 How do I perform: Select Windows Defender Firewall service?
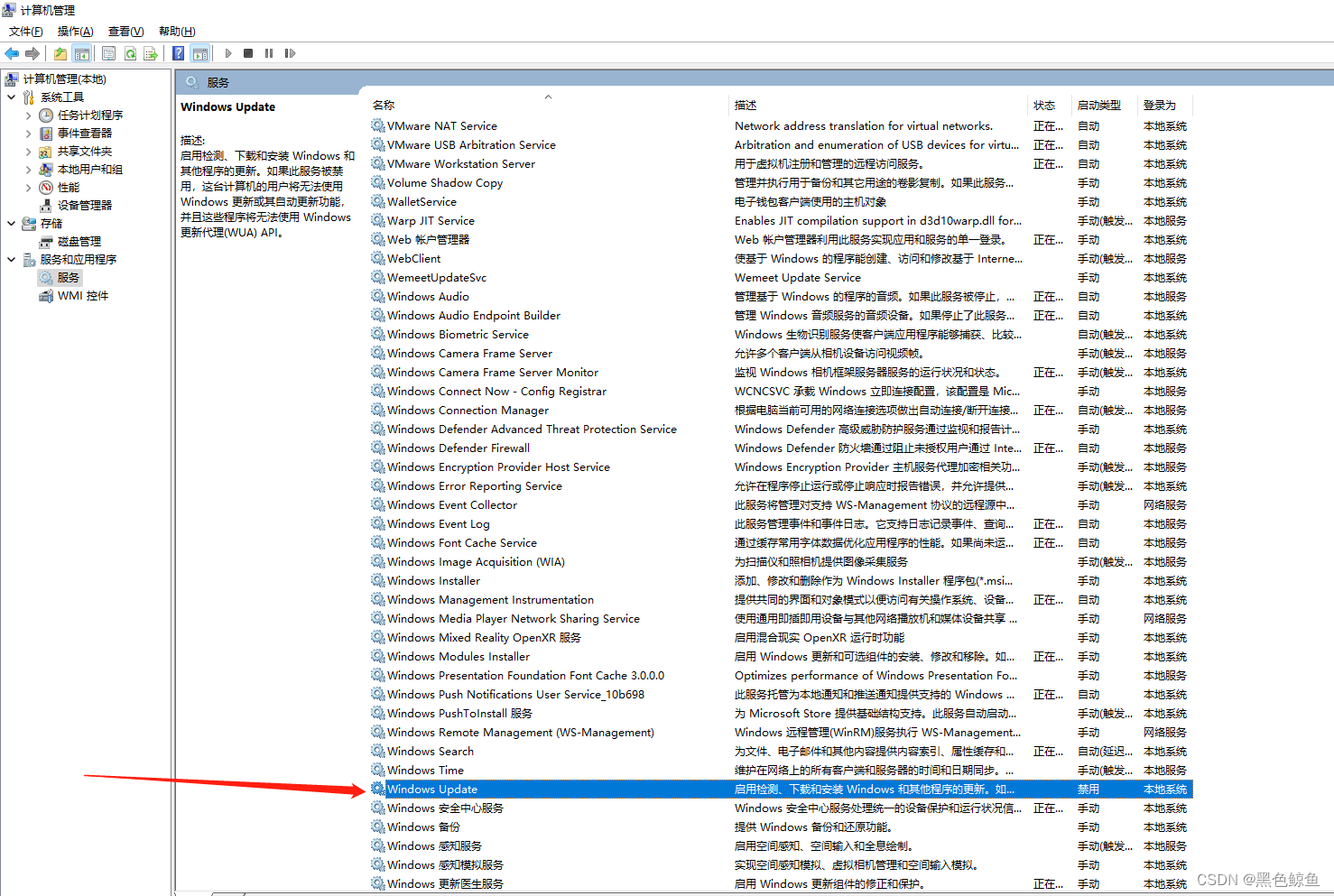(x=781, y=448)
